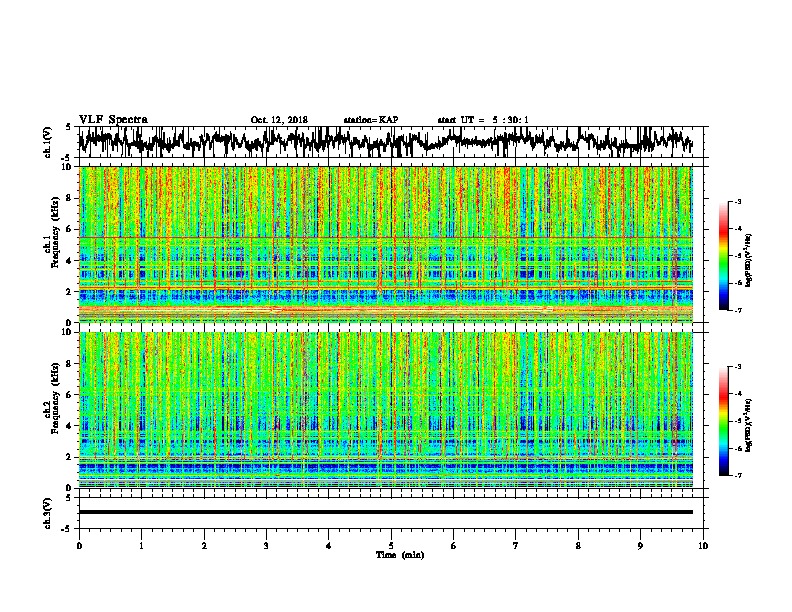This screenshot has width=792, height=612.
Task: Click the "ch.1(V)" axis label
Action: 47,142
